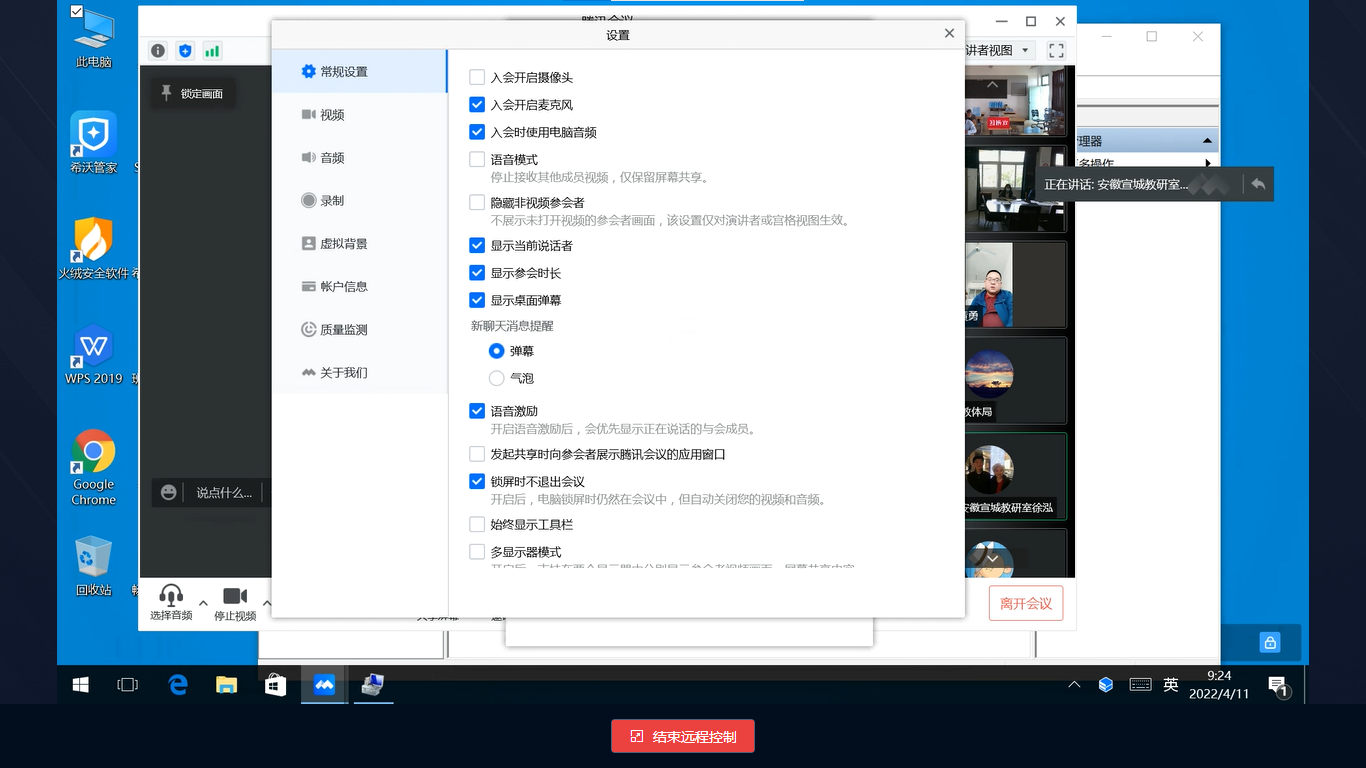Show hidden tray icons chevron
Viewport: 1366px width, 768px height.
click(1074, 685)
